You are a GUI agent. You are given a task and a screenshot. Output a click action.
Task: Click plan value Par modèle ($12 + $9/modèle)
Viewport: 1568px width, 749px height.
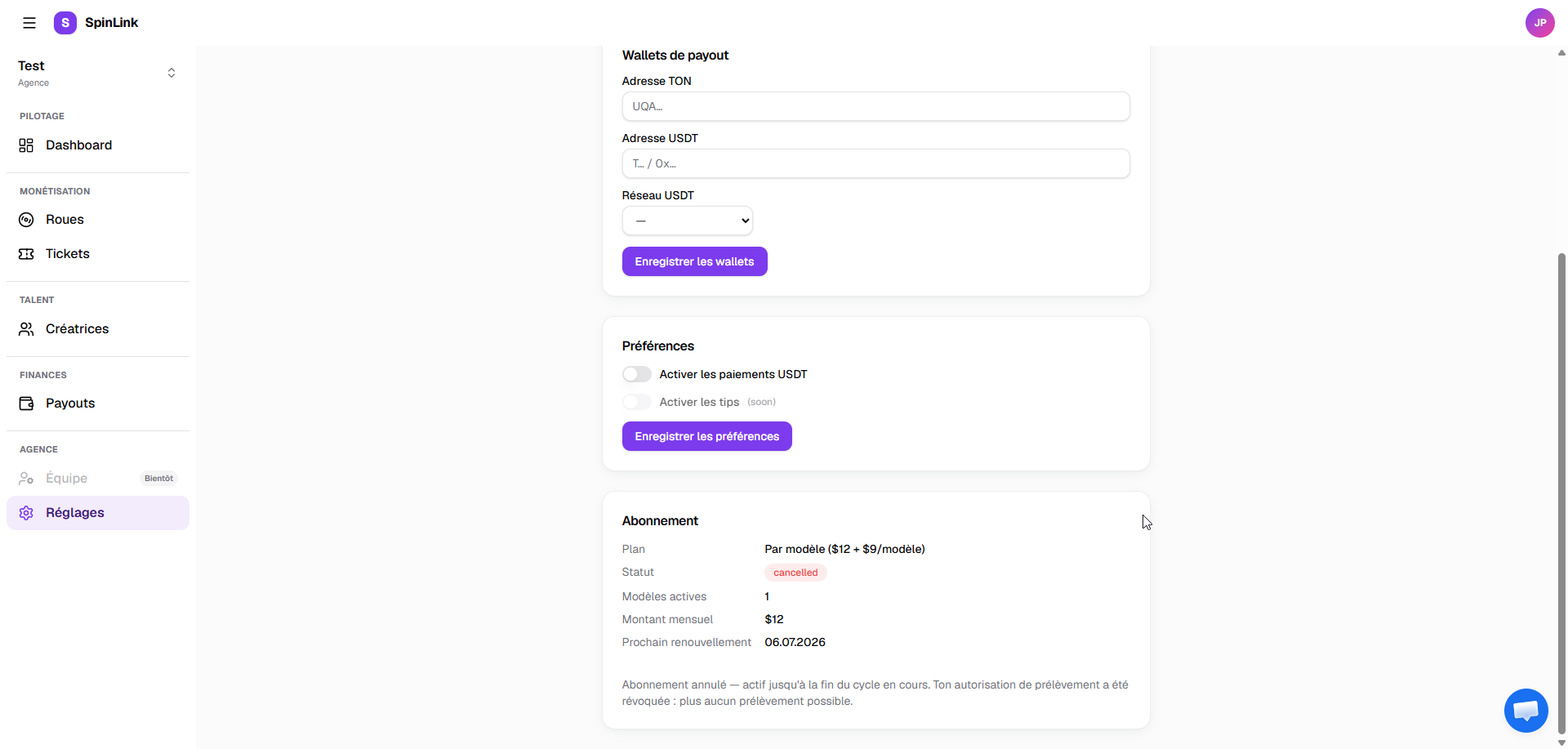tap(844, 549)
